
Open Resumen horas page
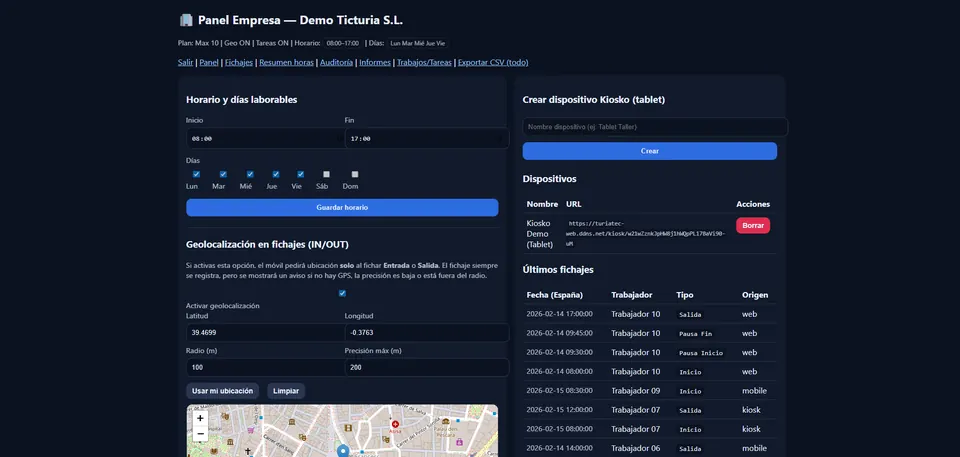coord(287,62)
